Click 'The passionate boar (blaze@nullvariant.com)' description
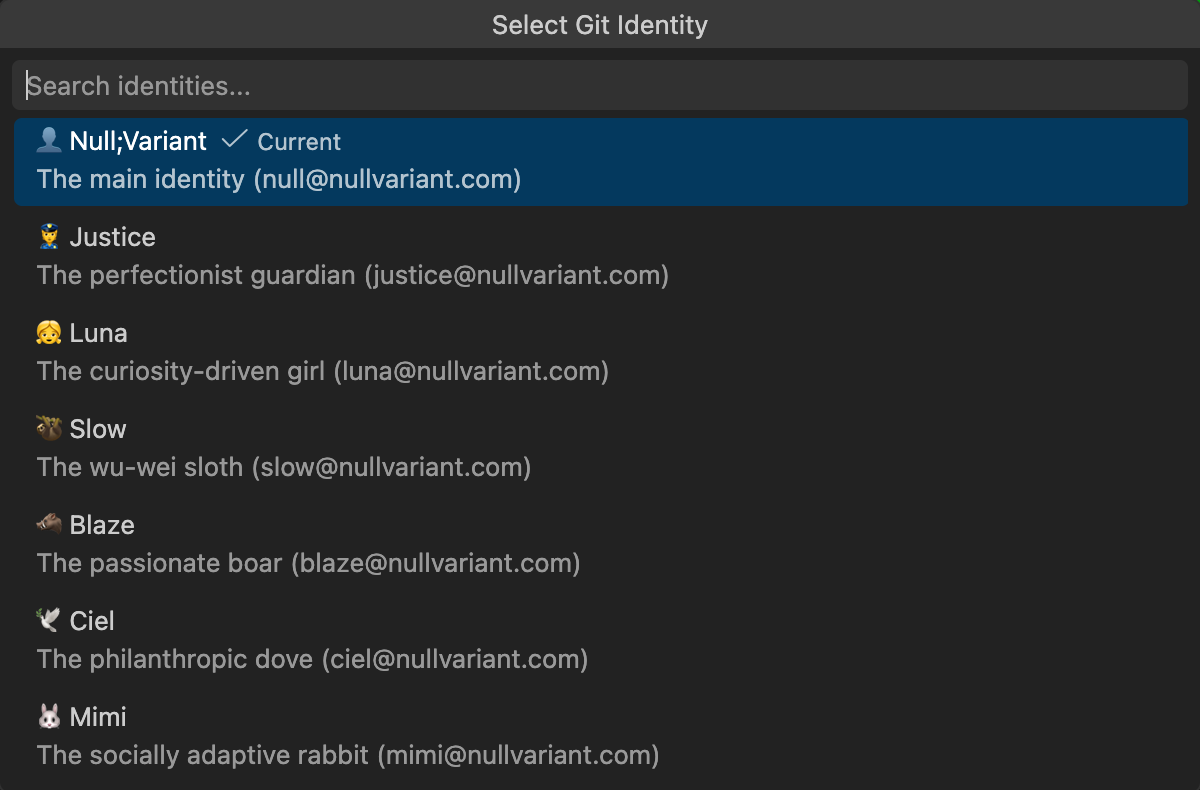Screen dimensions: 1200x790 pyautogui.click(x=309, y=563)
